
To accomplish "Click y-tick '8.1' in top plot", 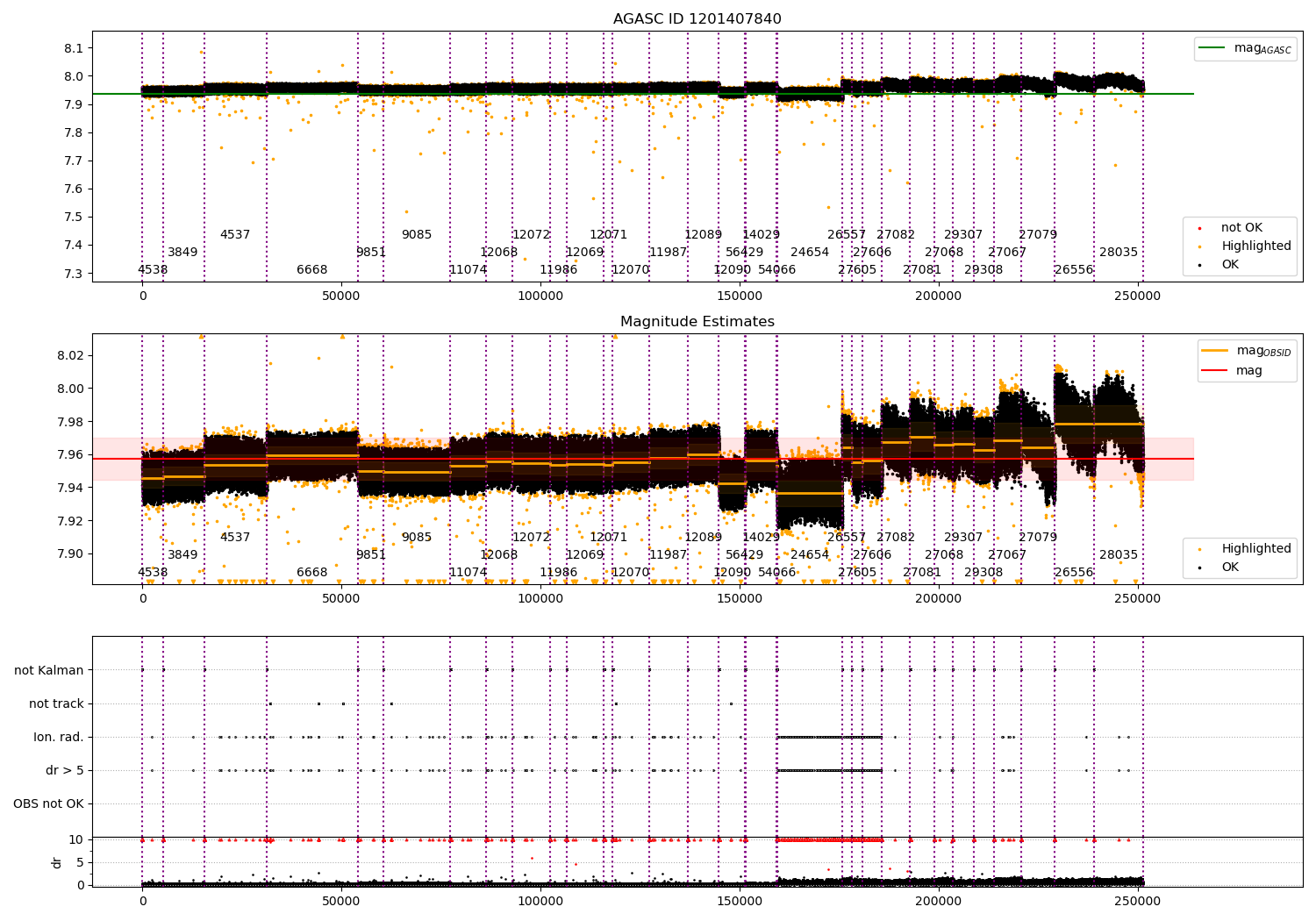I will pyautogui.click(x=75, y=48).
